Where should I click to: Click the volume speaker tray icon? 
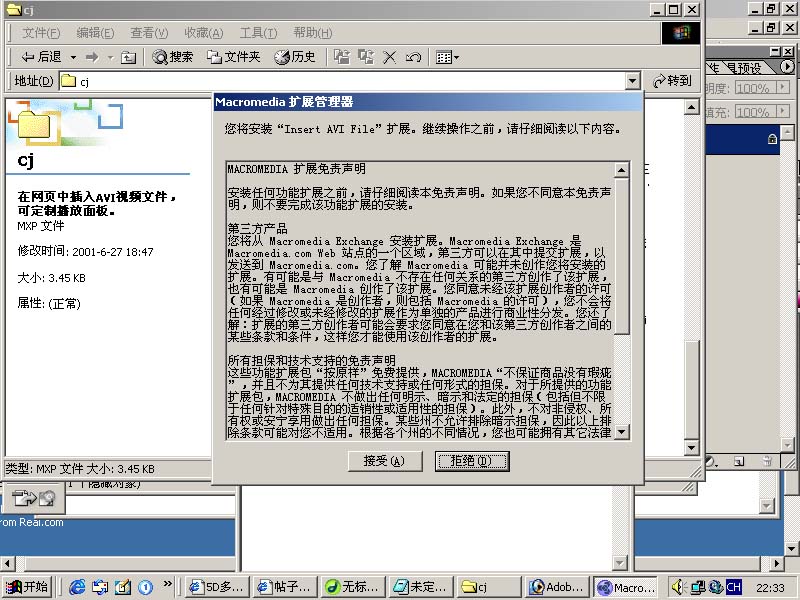678,587
